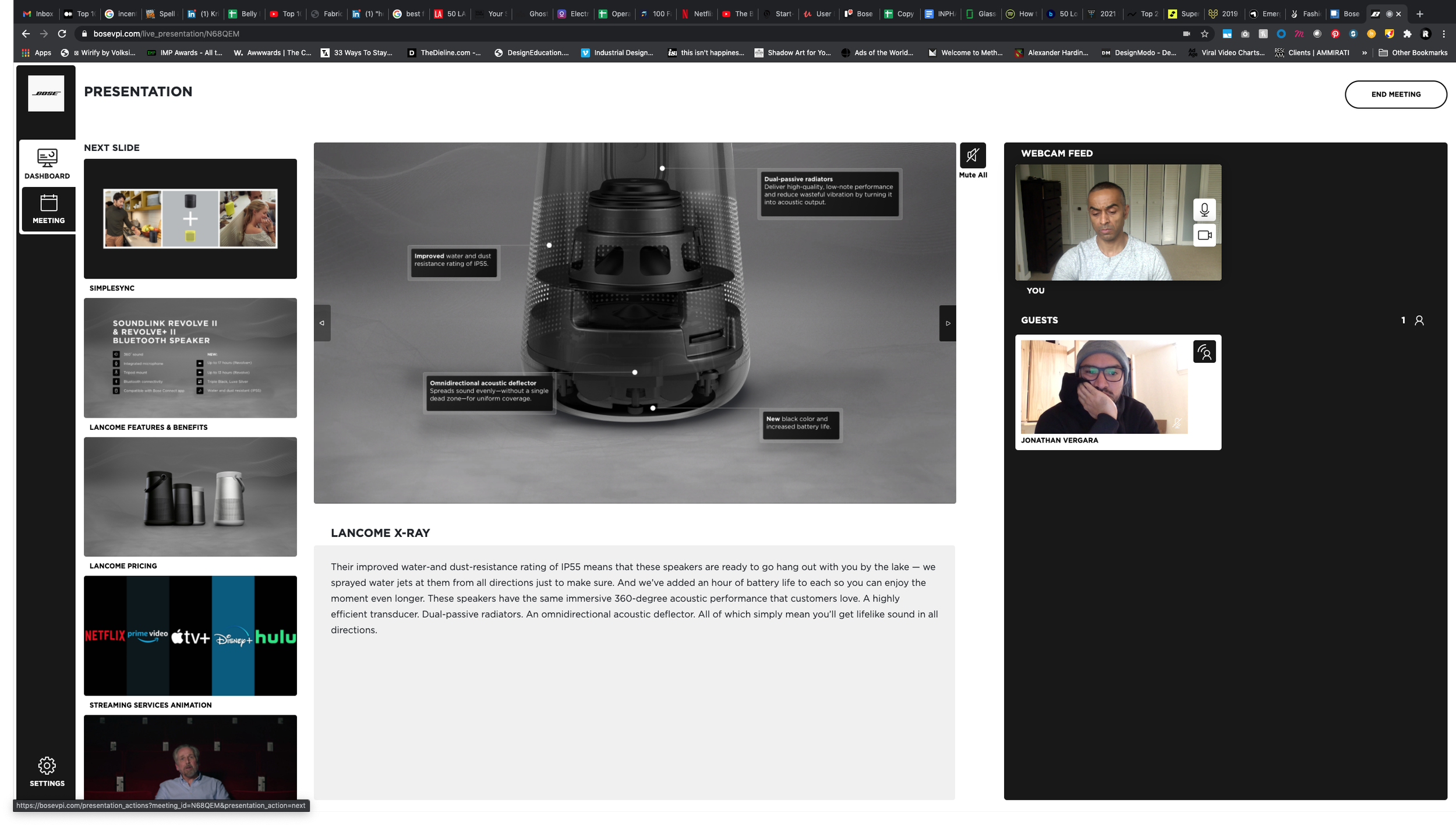This screenshot has width=1456, height=827.
Task: Reload the page
Action: click(x=62, y=34)
